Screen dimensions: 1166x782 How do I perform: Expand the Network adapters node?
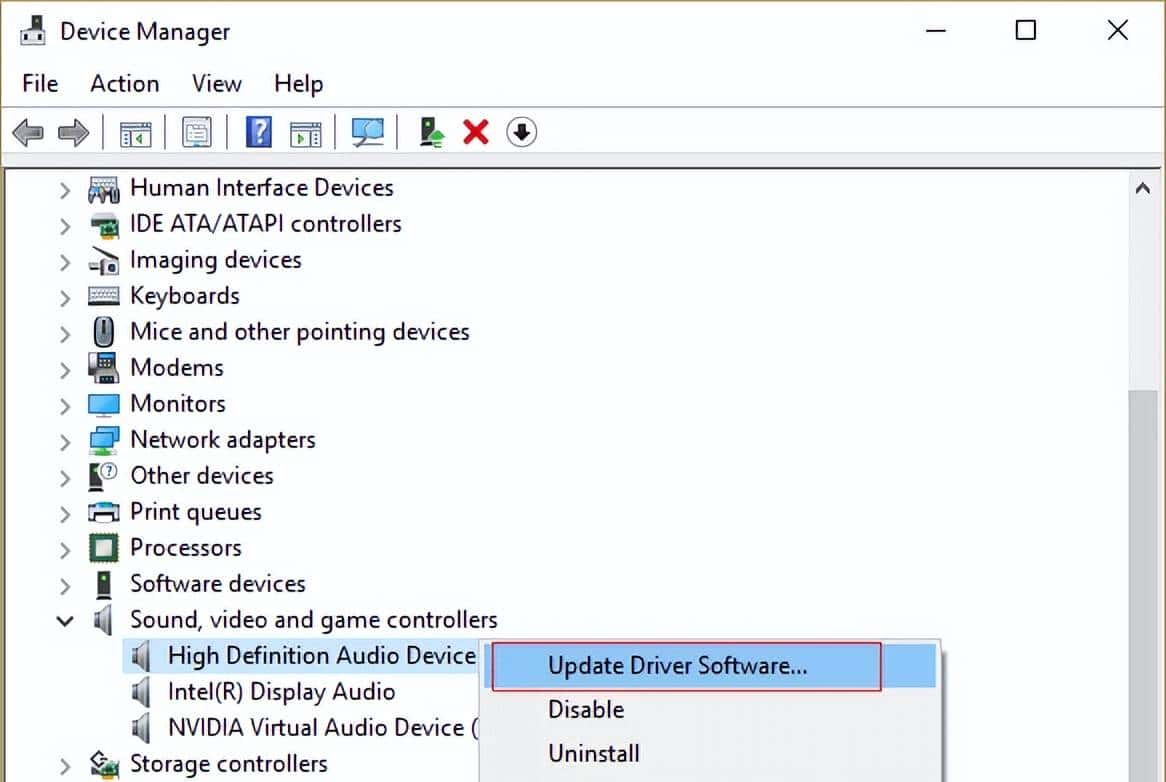click(x=65, y=441)
